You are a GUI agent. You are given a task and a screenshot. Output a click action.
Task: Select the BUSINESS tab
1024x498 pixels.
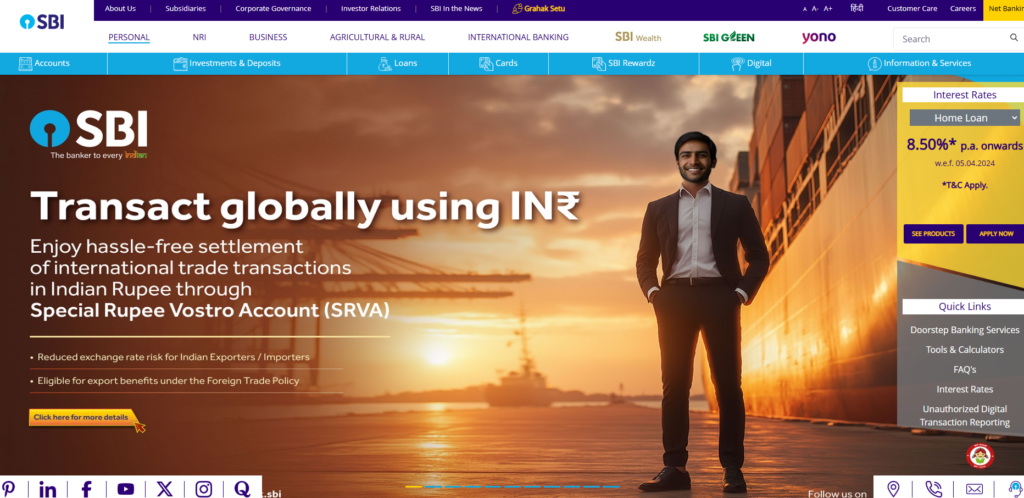tap(268, 37)
